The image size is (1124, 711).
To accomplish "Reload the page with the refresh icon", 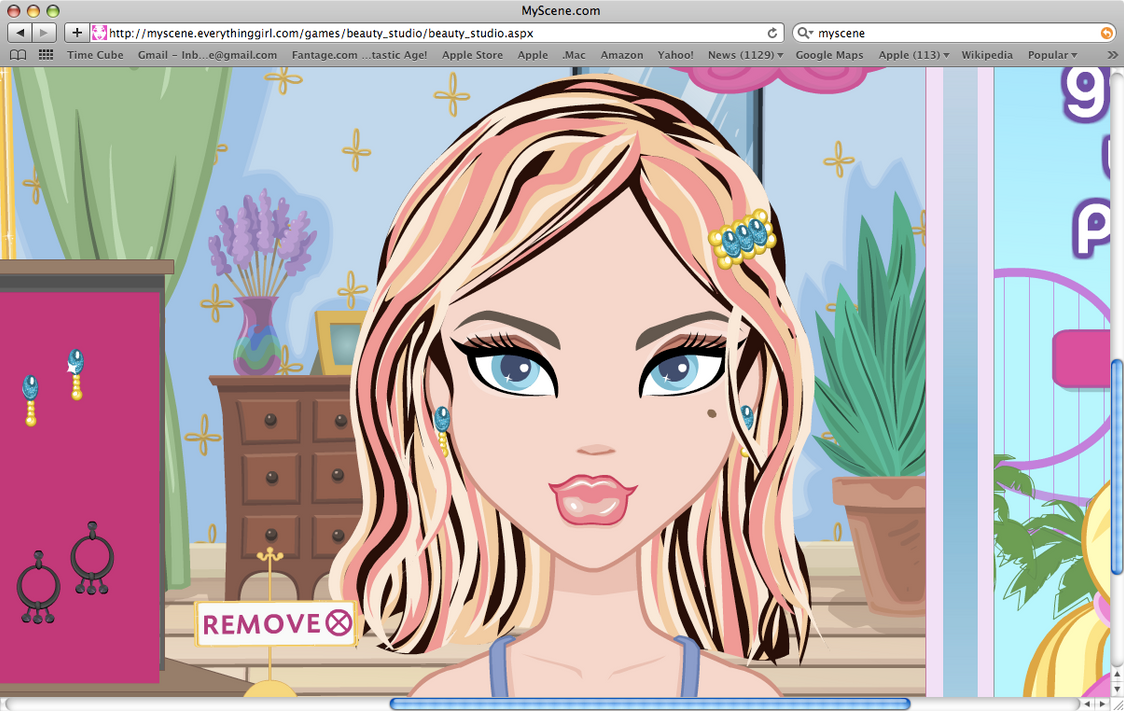I will click(x=770, y=32).
